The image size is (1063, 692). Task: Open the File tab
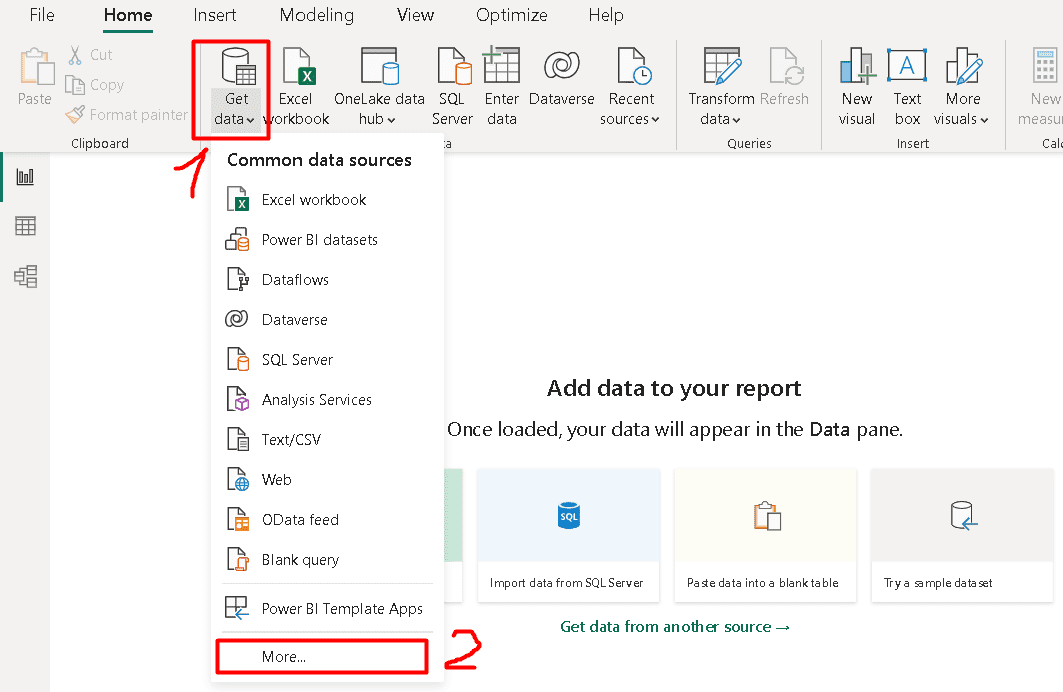(42, 15)
